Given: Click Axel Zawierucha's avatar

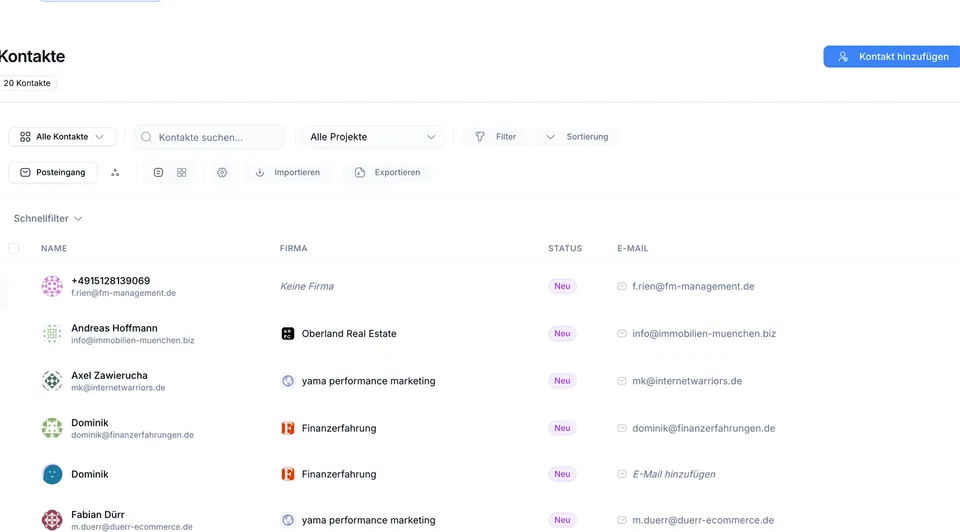Looking at the screenshot, I should [52, 381].
